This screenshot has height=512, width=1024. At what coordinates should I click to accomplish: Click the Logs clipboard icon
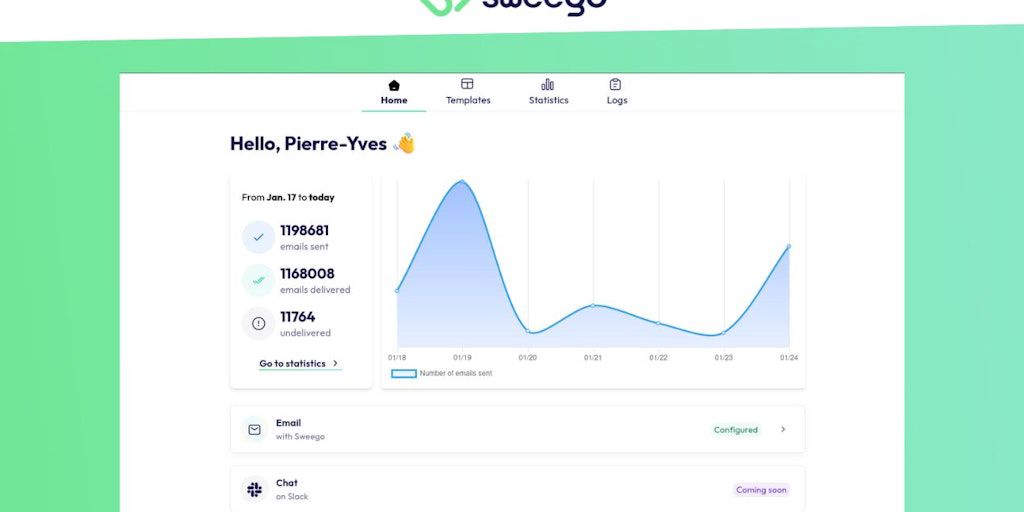point(616,85)
